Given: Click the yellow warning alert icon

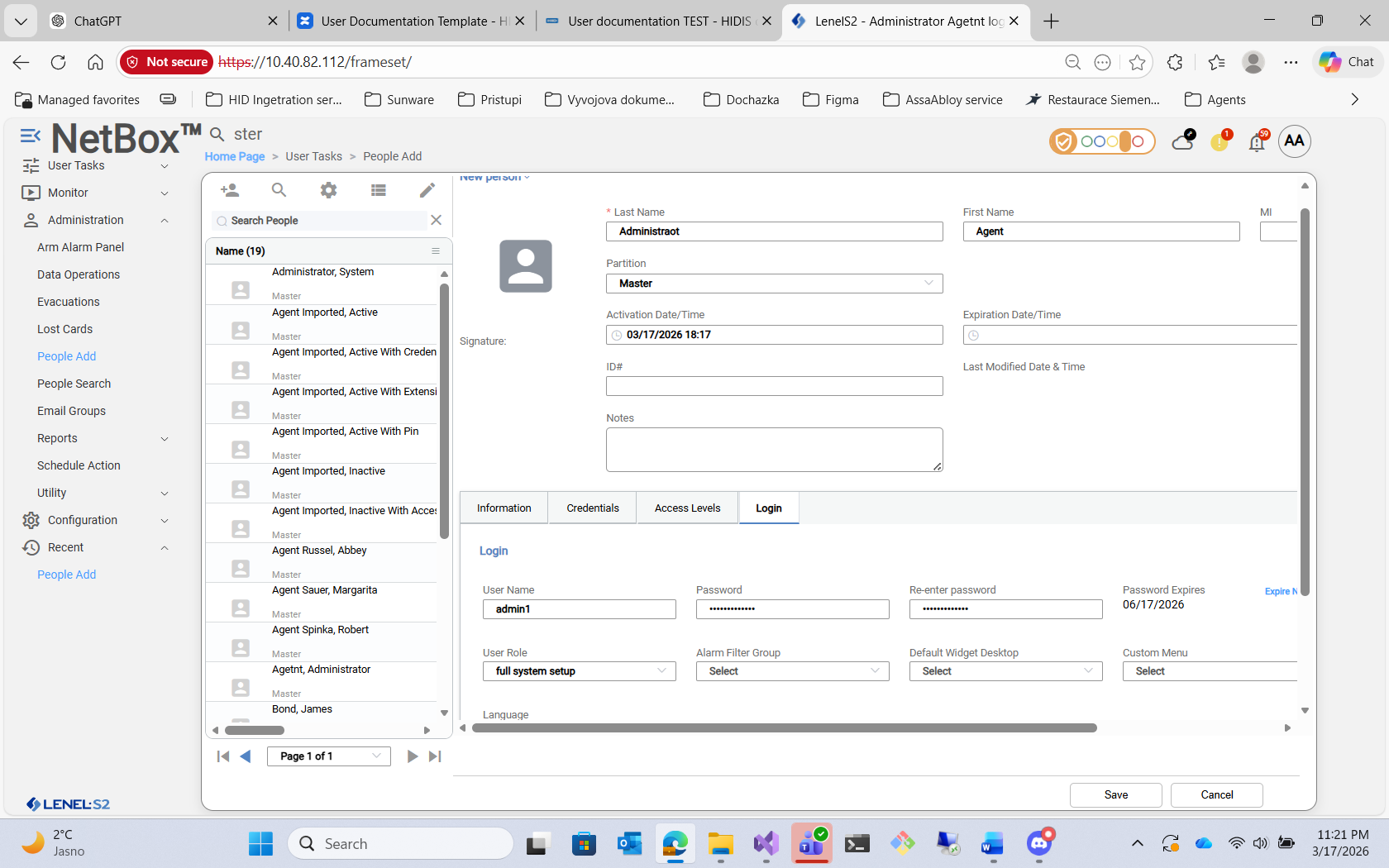Looking at the screenshot, I should (1220, 142).
